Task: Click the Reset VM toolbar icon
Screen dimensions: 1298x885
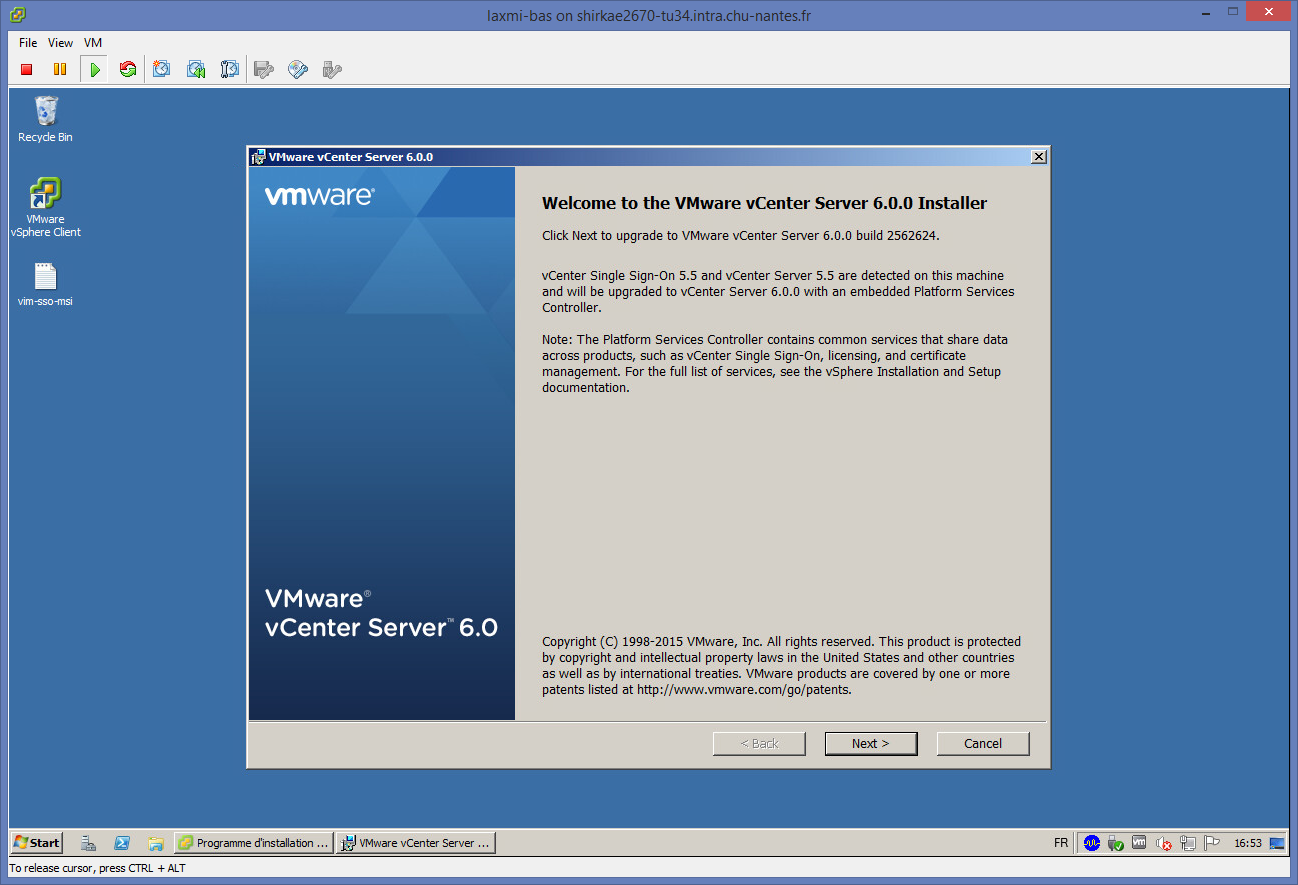Action: point(127,69)
